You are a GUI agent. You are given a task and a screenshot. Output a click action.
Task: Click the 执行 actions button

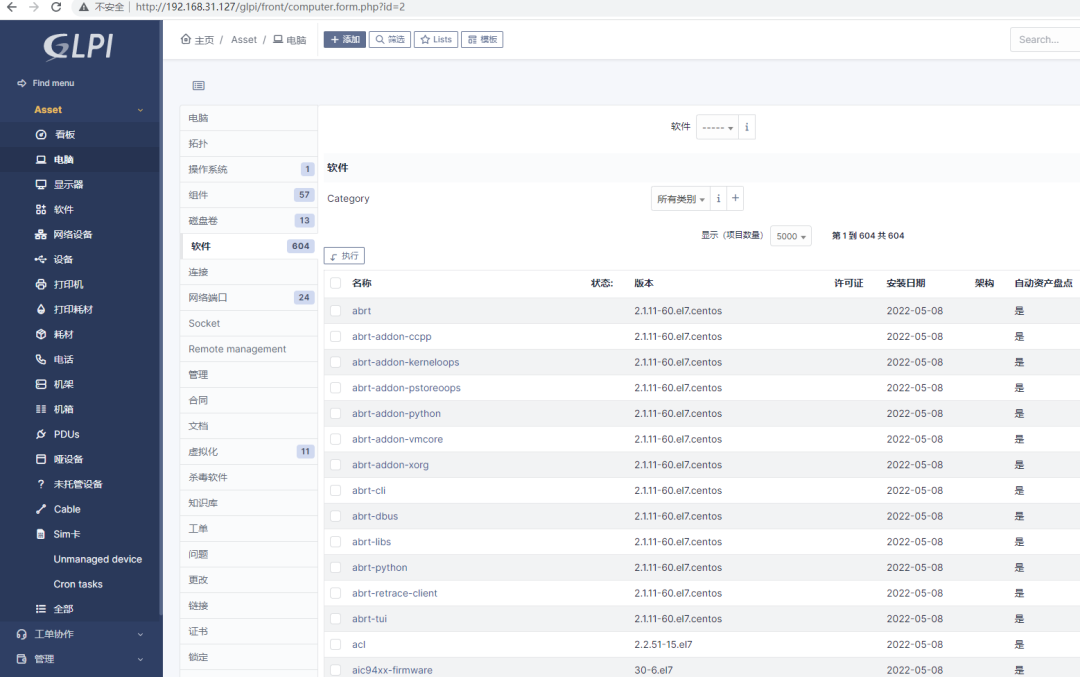click(x=344, y=256)
